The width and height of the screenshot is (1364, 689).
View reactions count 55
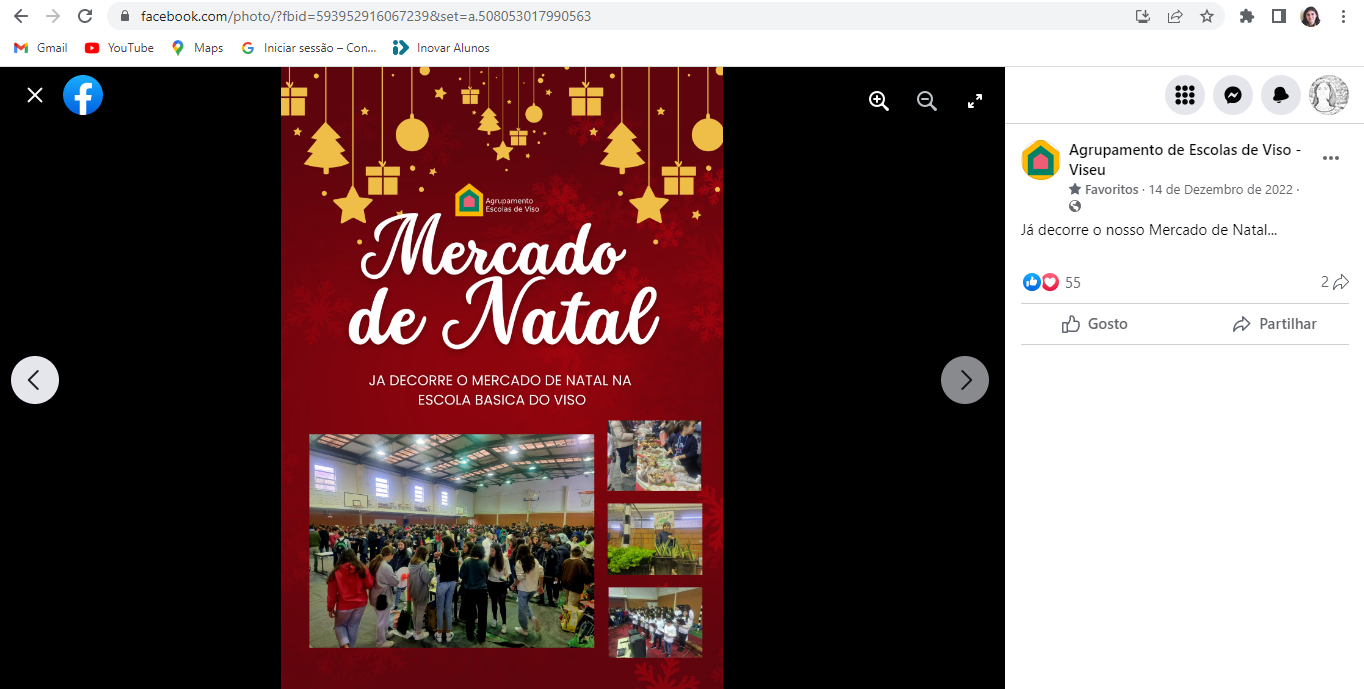1073,283
